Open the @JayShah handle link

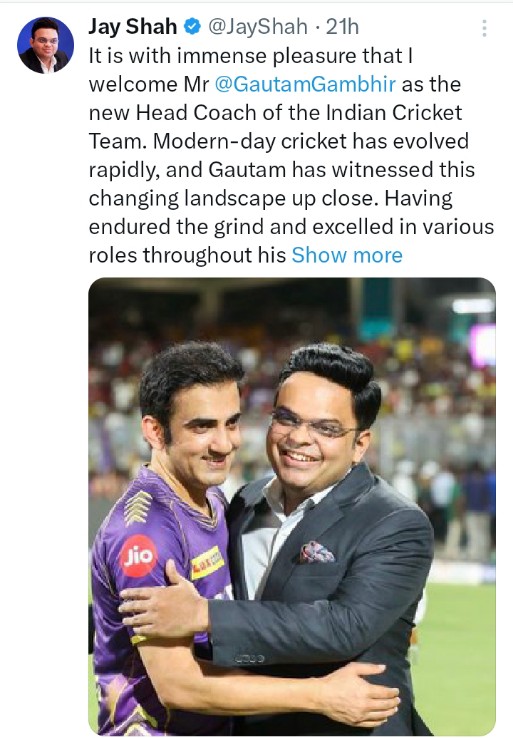(x=257, y=27)
